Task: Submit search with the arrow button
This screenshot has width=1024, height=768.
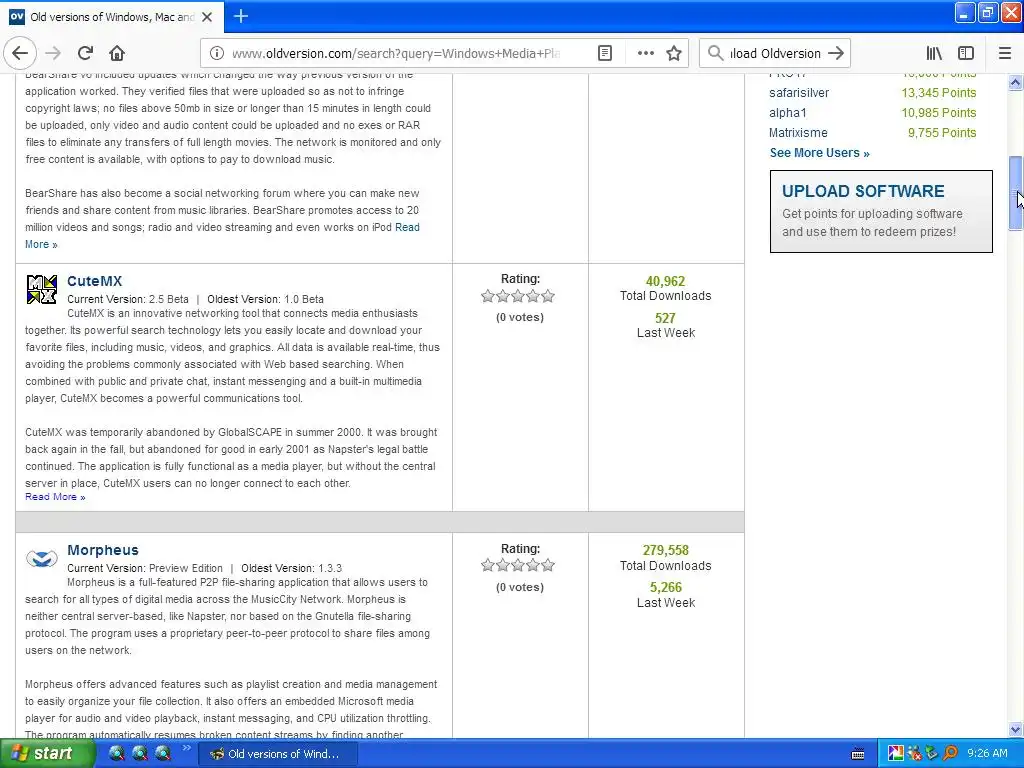Action: tap(836, 53)
